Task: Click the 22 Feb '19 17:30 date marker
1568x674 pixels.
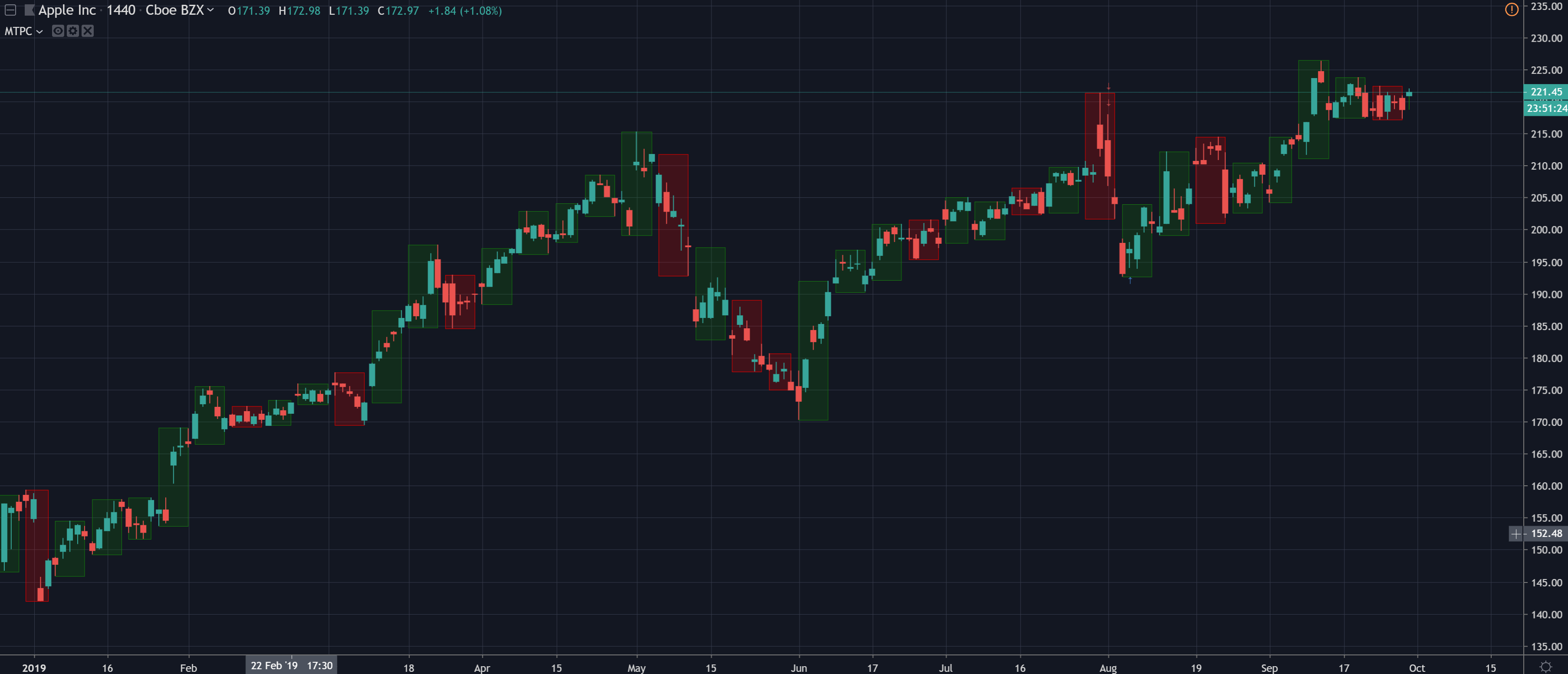Action: tap(292, 665)
